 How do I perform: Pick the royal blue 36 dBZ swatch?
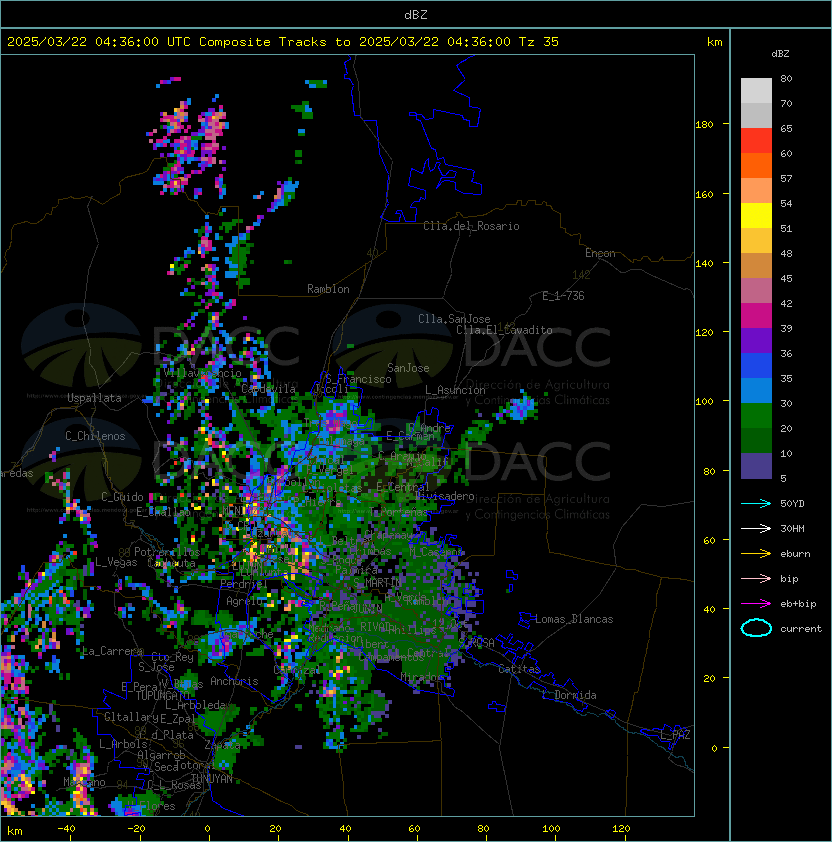coord(756,365)
